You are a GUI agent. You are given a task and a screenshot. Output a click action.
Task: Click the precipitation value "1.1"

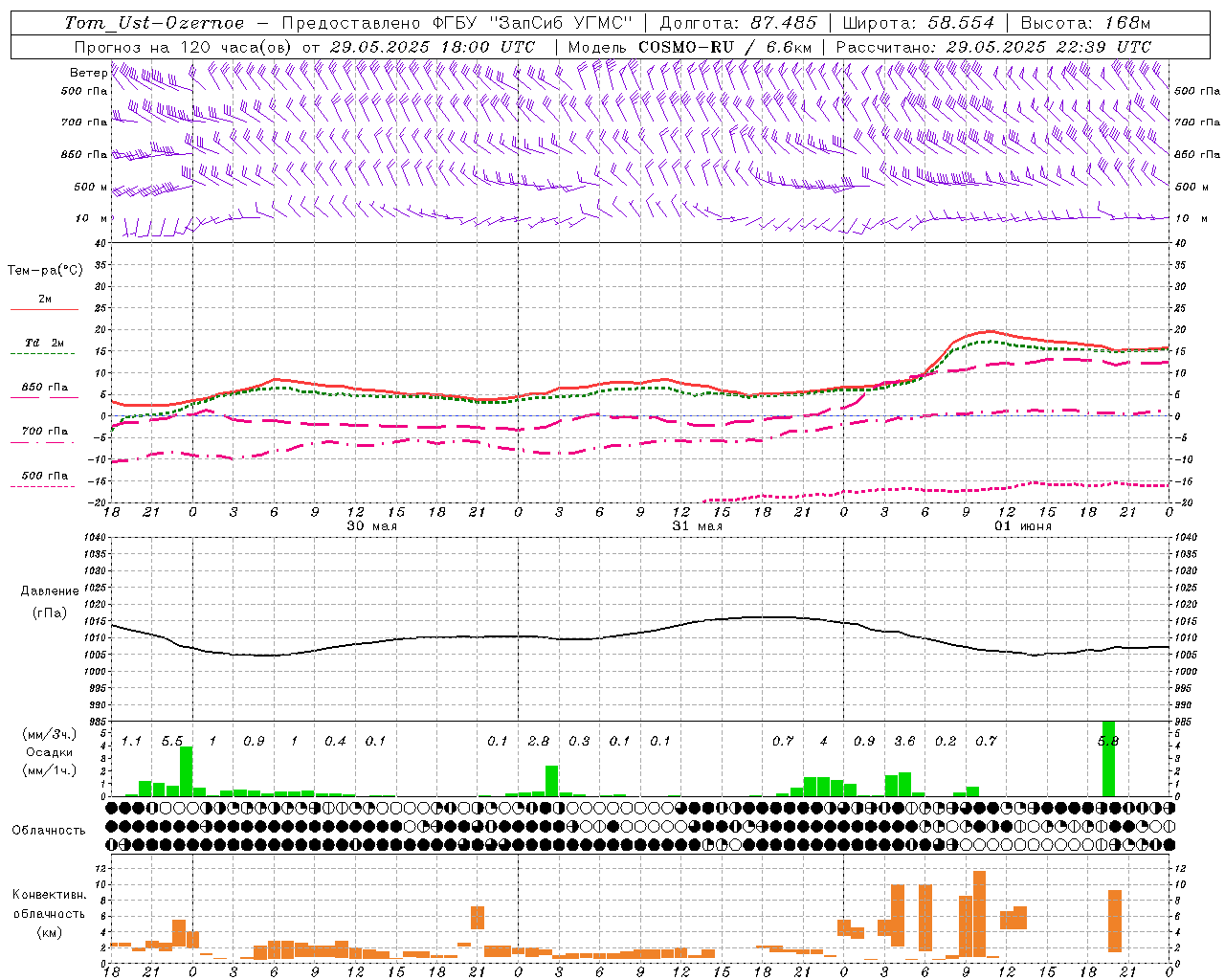pyautogui.click(x=131, y=742)
